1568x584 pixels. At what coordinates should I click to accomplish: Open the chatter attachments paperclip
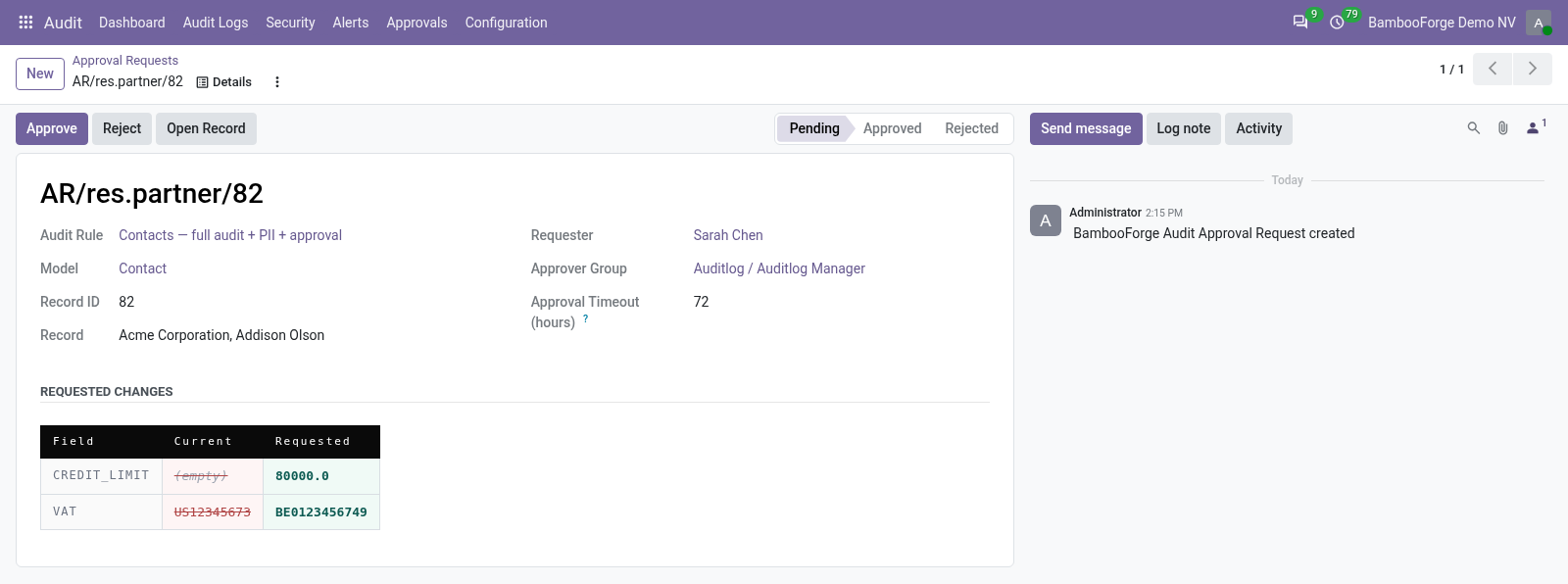(1502, 128)
